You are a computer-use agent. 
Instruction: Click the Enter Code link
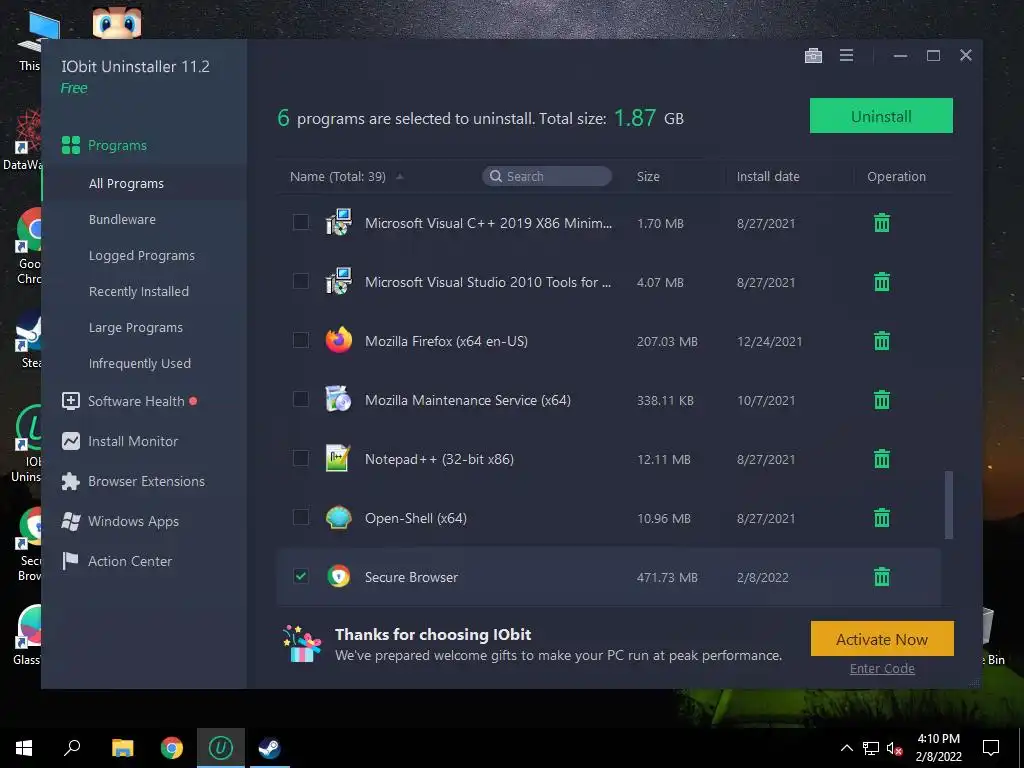882,669
